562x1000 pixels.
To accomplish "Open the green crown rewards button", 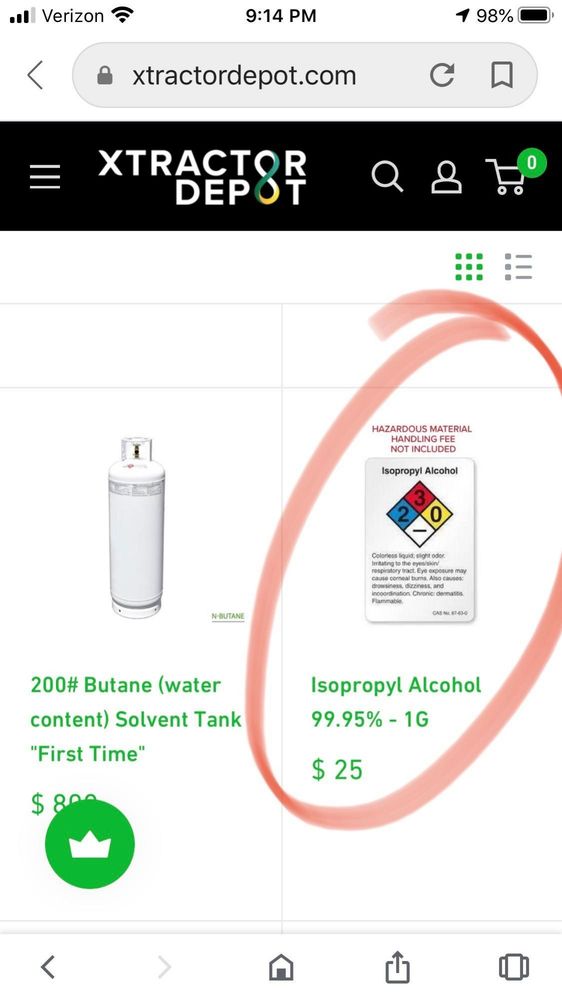I will (90, 844).
